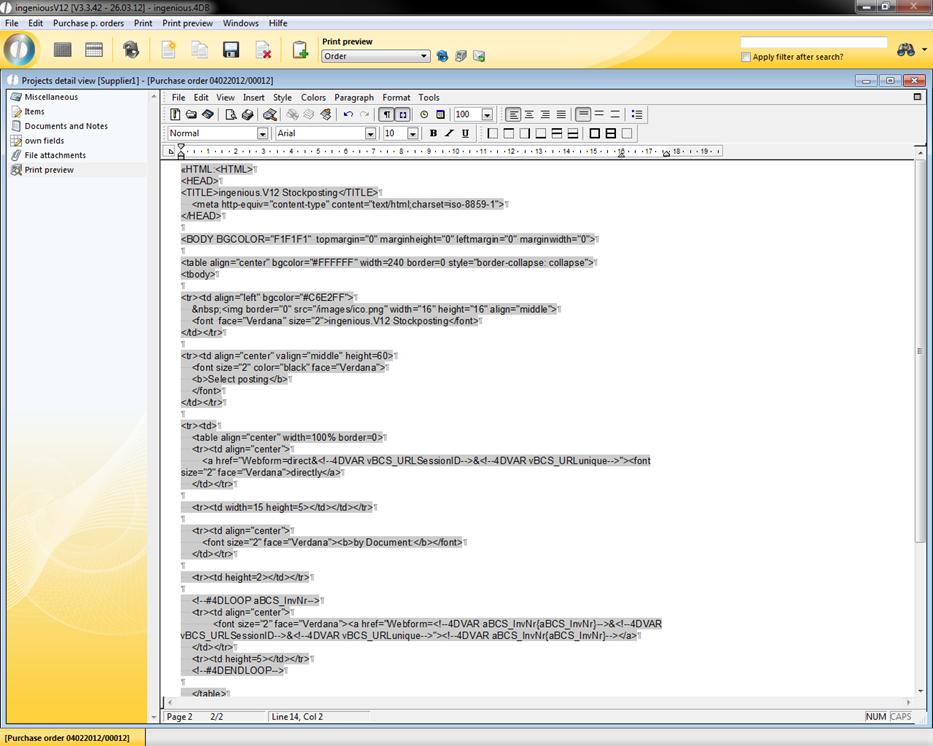Insert a bullet list
The height and width of the screenshot is (746, 933).
637,115
